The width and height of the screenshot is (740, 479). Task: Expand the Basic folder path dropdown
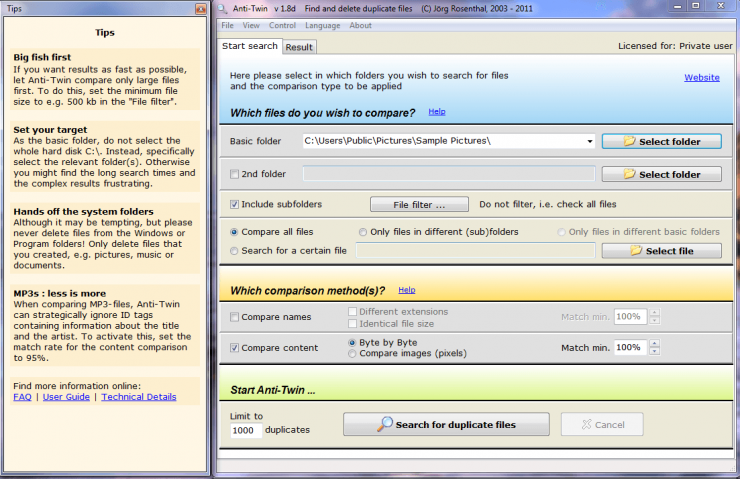[x=590, y=141]
